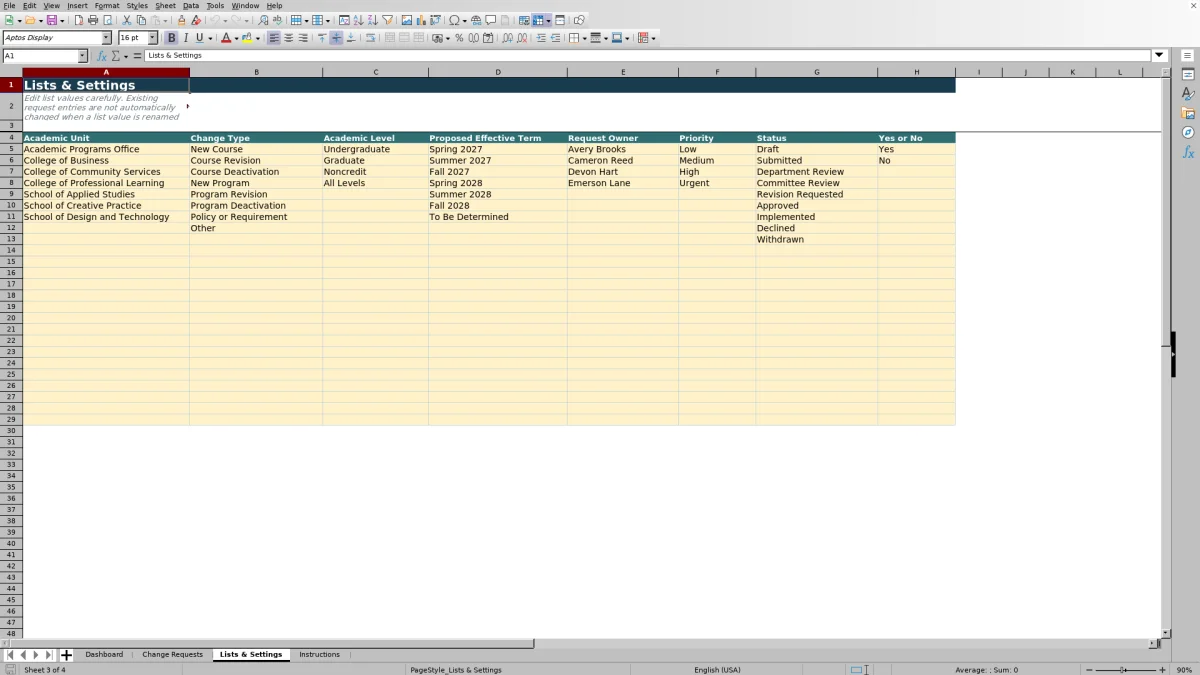This screenshot has height=675, width=1200.
Task: Click the Insert Image icon
Action: [406, 20]
